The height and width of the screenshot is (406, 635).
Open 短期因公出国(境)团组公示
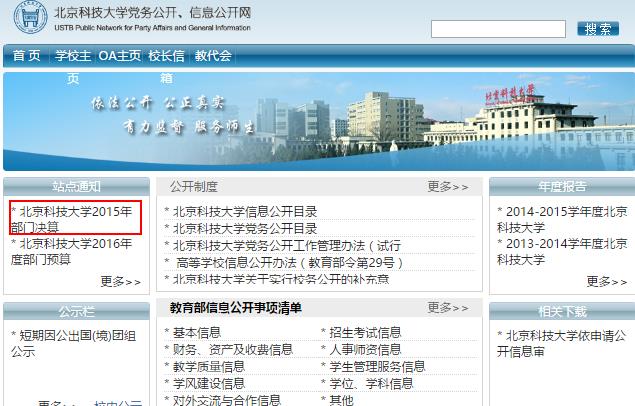point(73,344)
